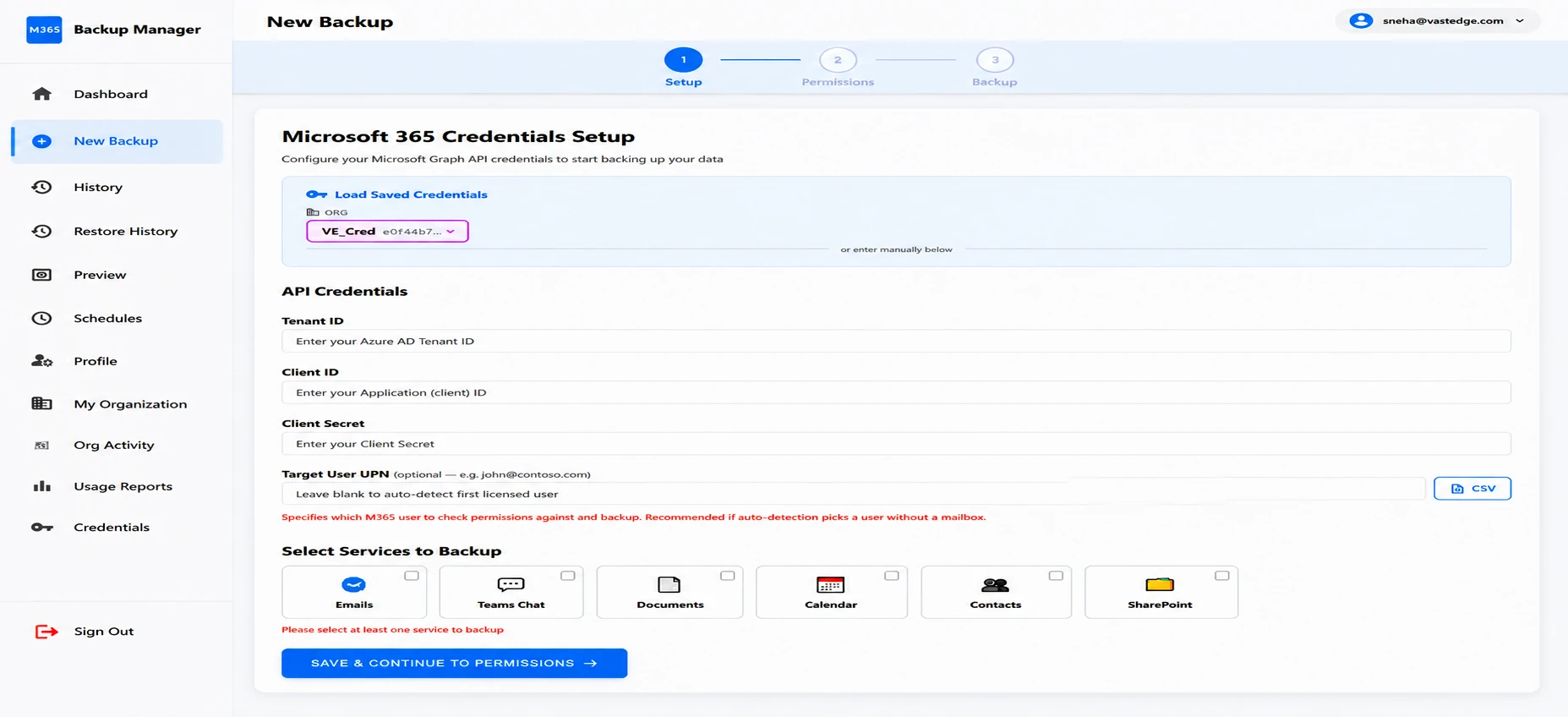Click Save & Continue to Permissions button
The width and height of the screenshot is (1568, 717).
pyautogui.click(x=455, y=664)
